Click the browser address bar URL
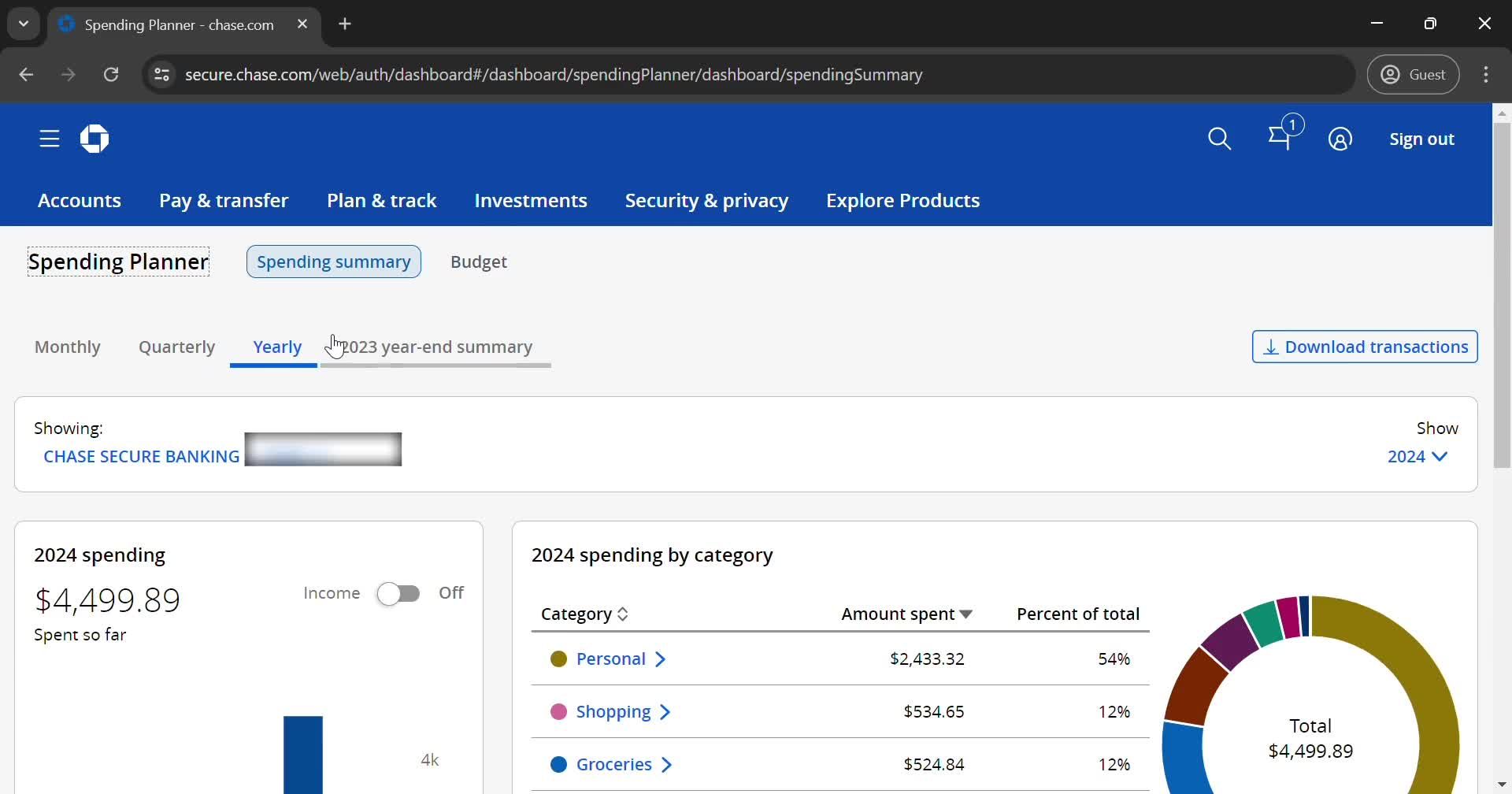This screenshot has height=794, width=1512. point(554,74)
